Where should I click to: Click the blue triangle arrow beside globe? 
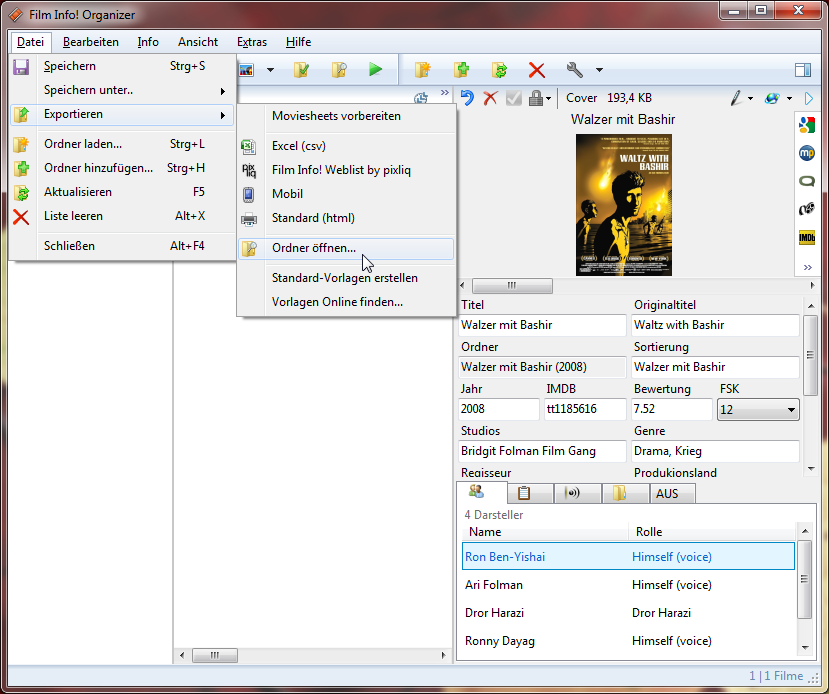pos(808,98)
